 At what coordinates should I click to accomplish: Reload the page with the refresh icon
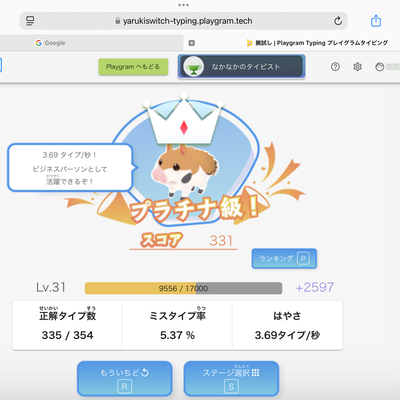tap(338, 21)
